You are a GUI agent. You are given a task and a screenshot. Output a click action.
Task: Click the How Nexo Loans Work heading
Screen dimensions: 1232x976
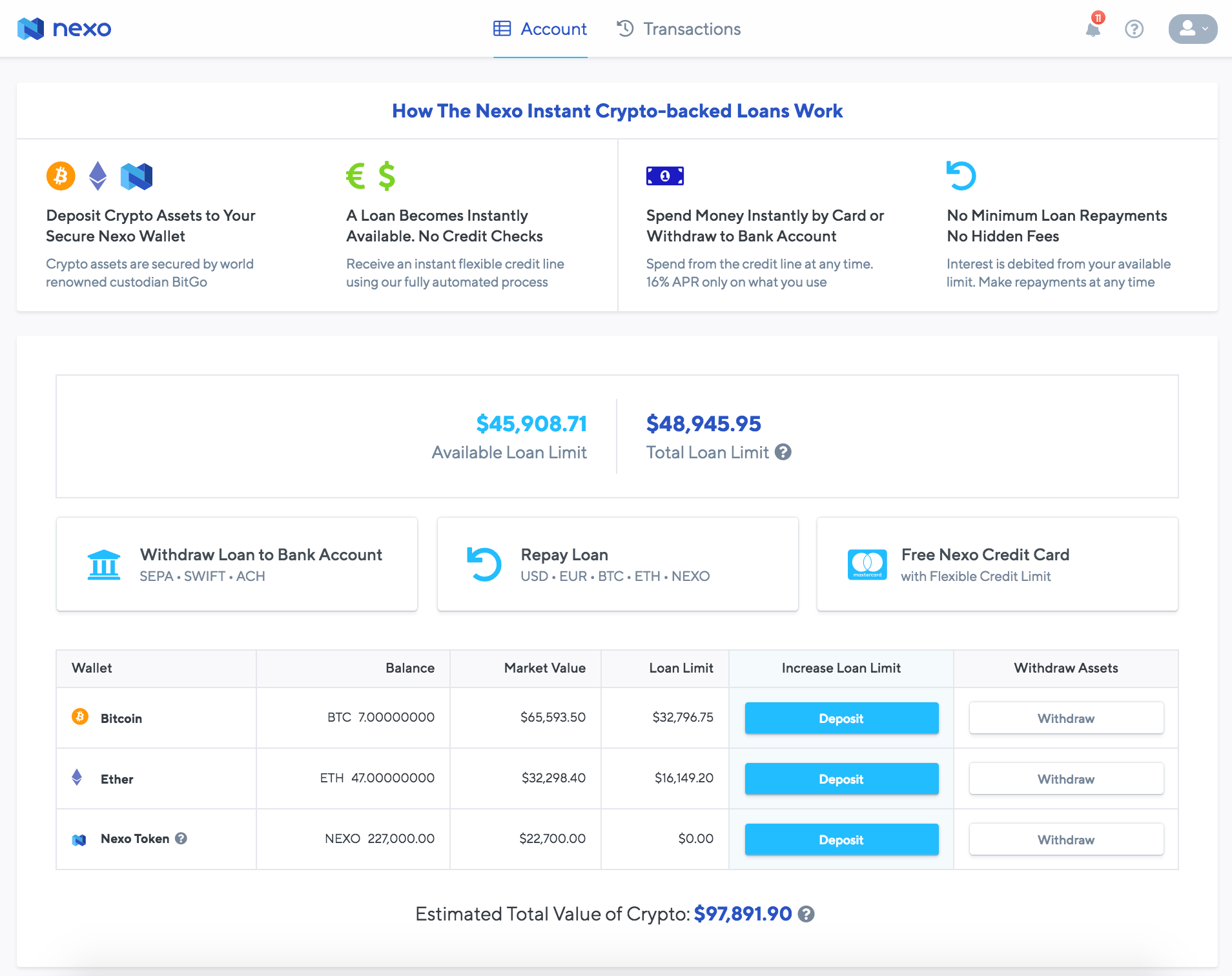[617, 111]
